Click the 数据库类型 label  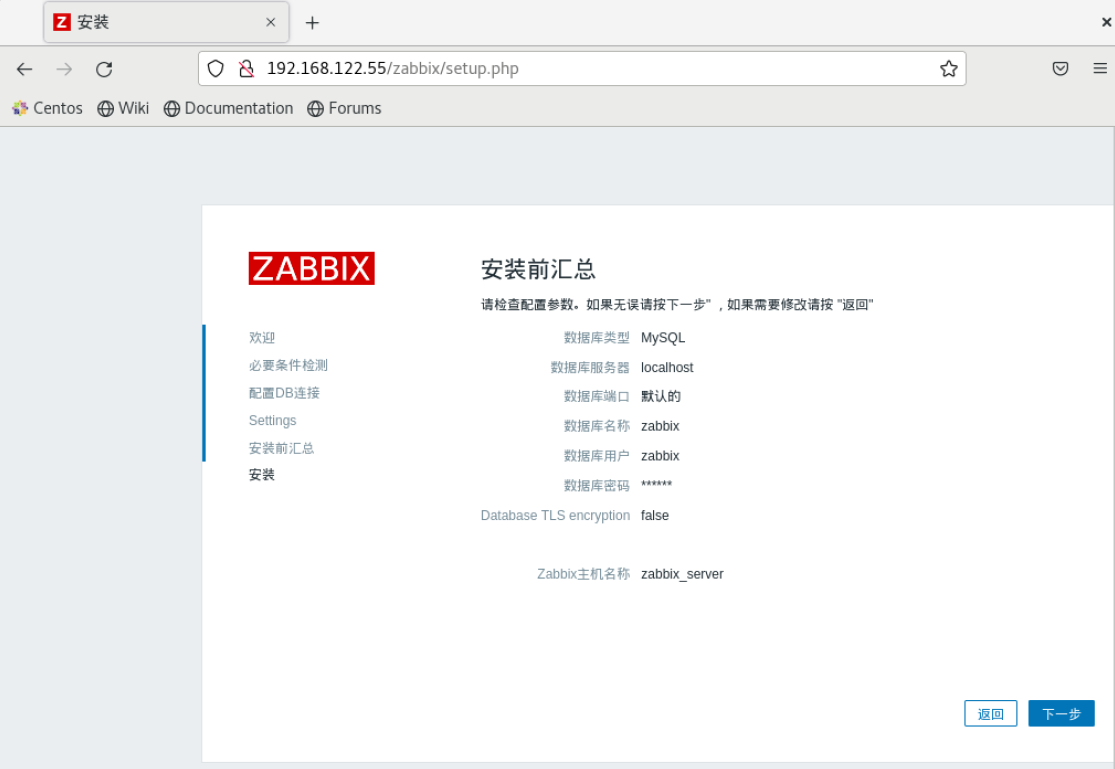coord(597,338)
